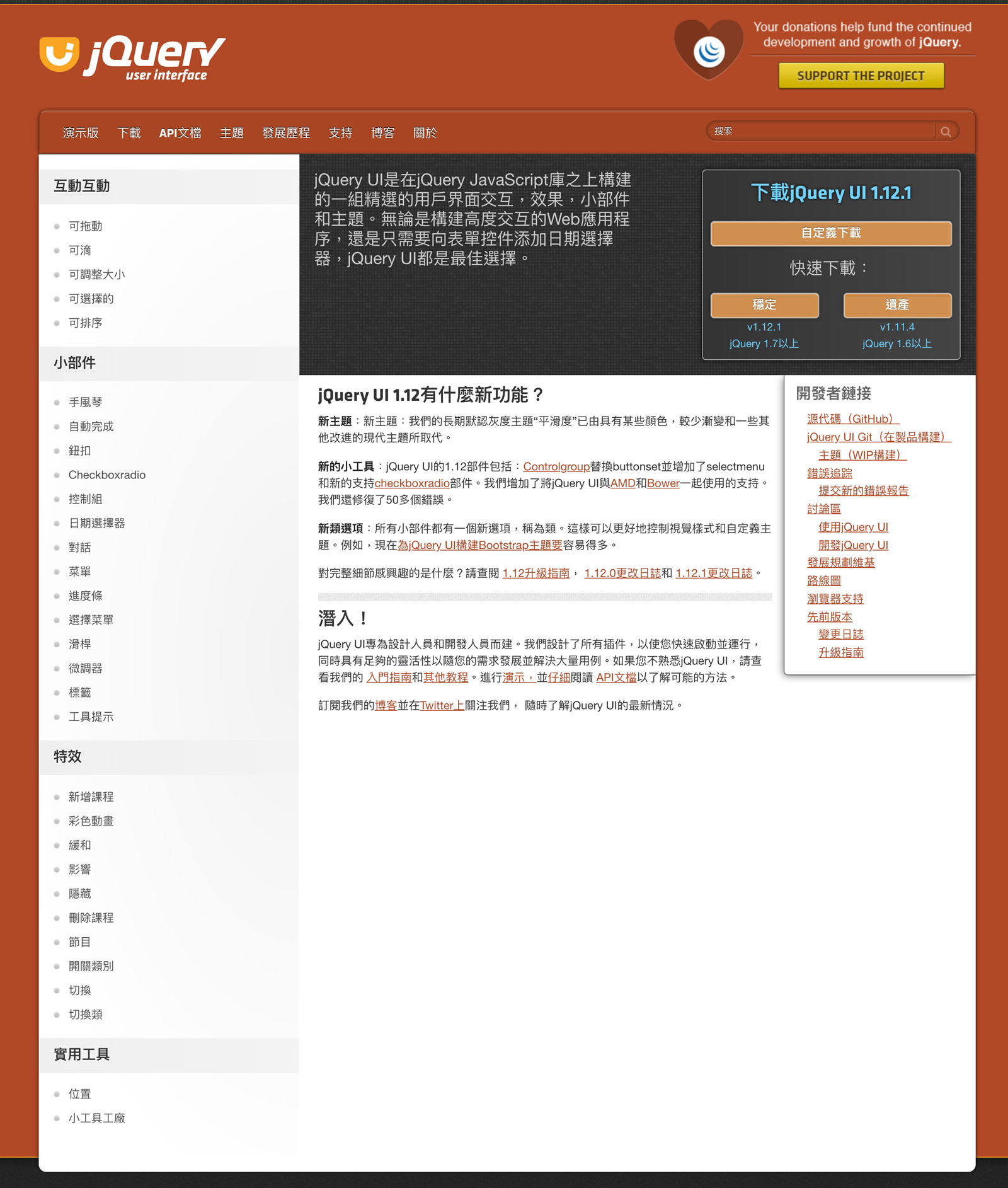Open the 1.12.1更改日誌 link

pos(714,574)
